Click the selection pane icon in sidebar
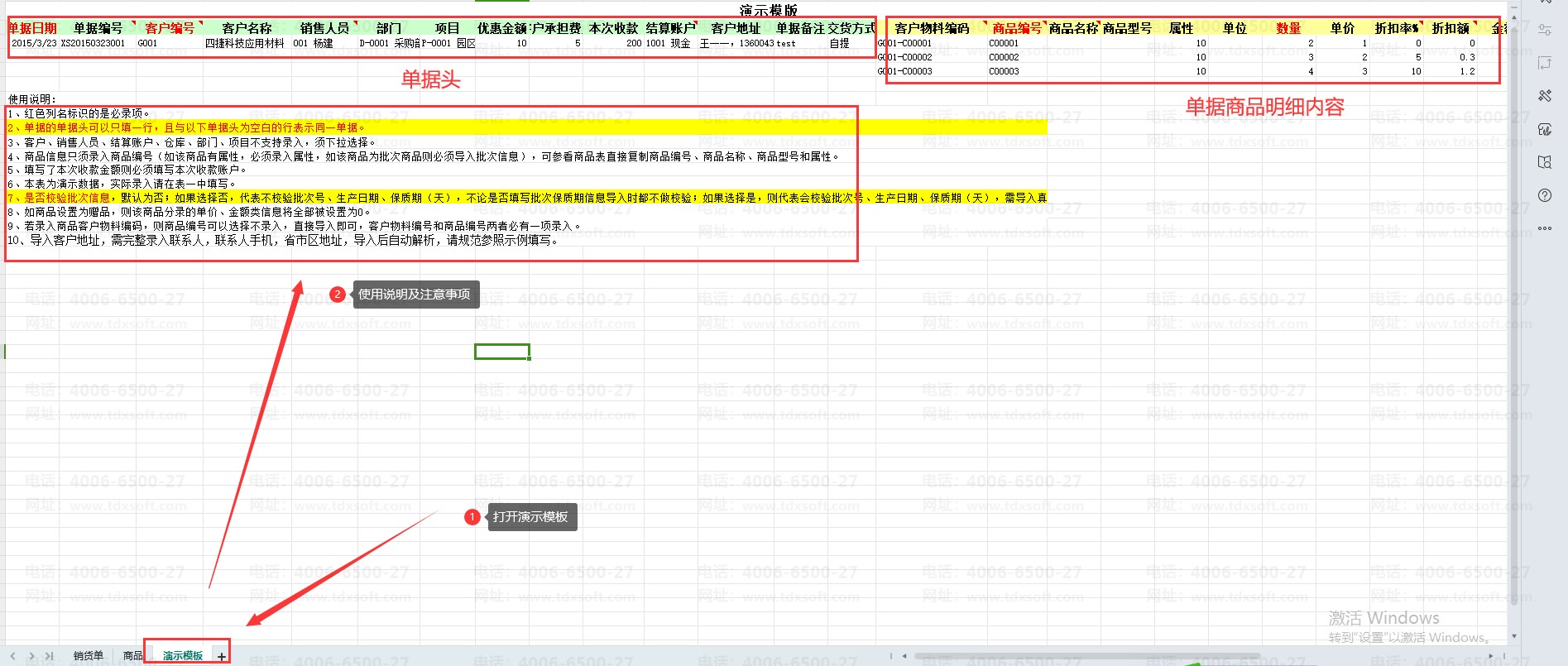 (x=1544, y=63)
